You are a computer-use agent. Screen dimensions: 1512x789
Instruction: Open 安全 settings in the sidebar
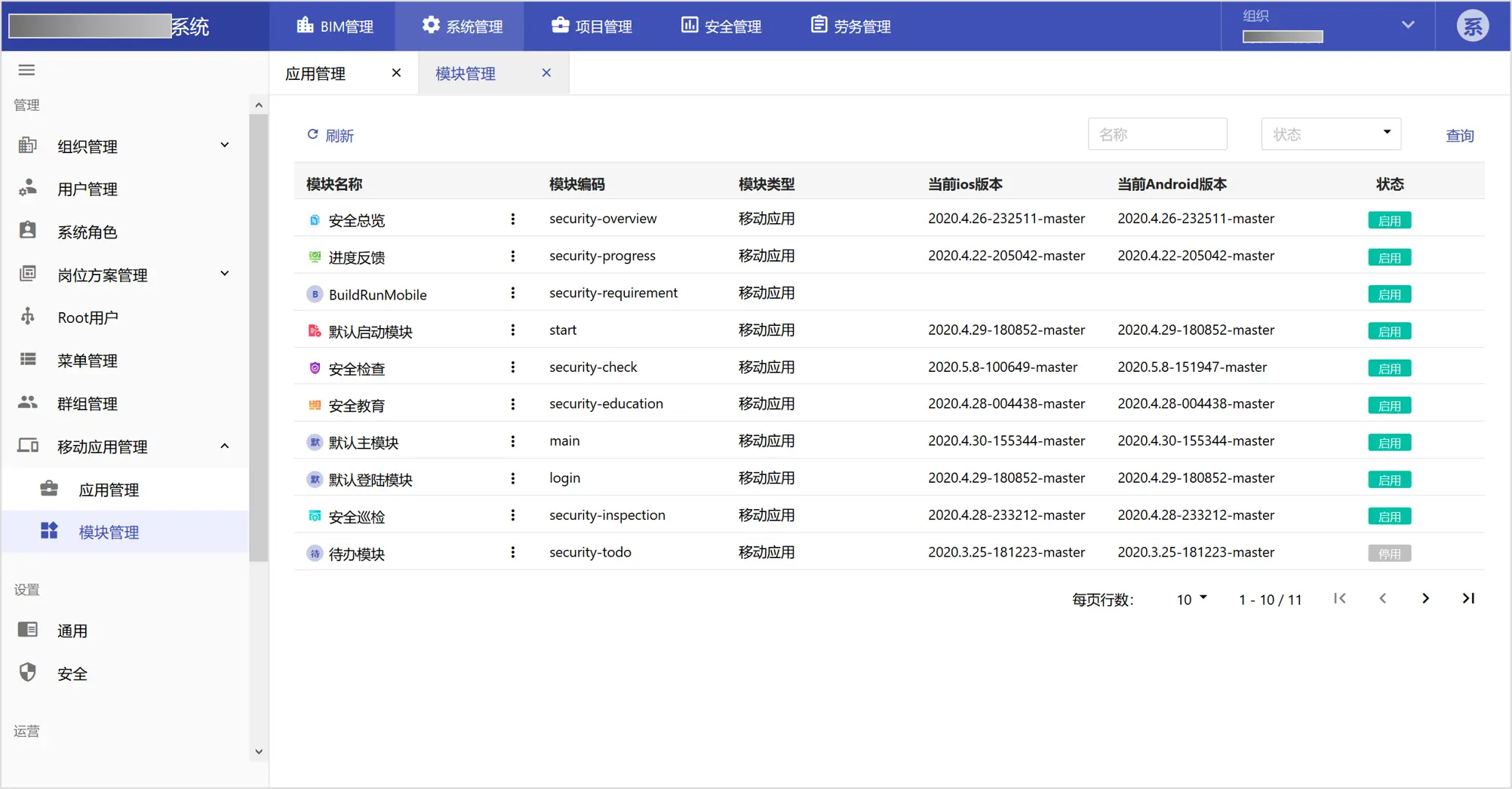coord(124,674)
